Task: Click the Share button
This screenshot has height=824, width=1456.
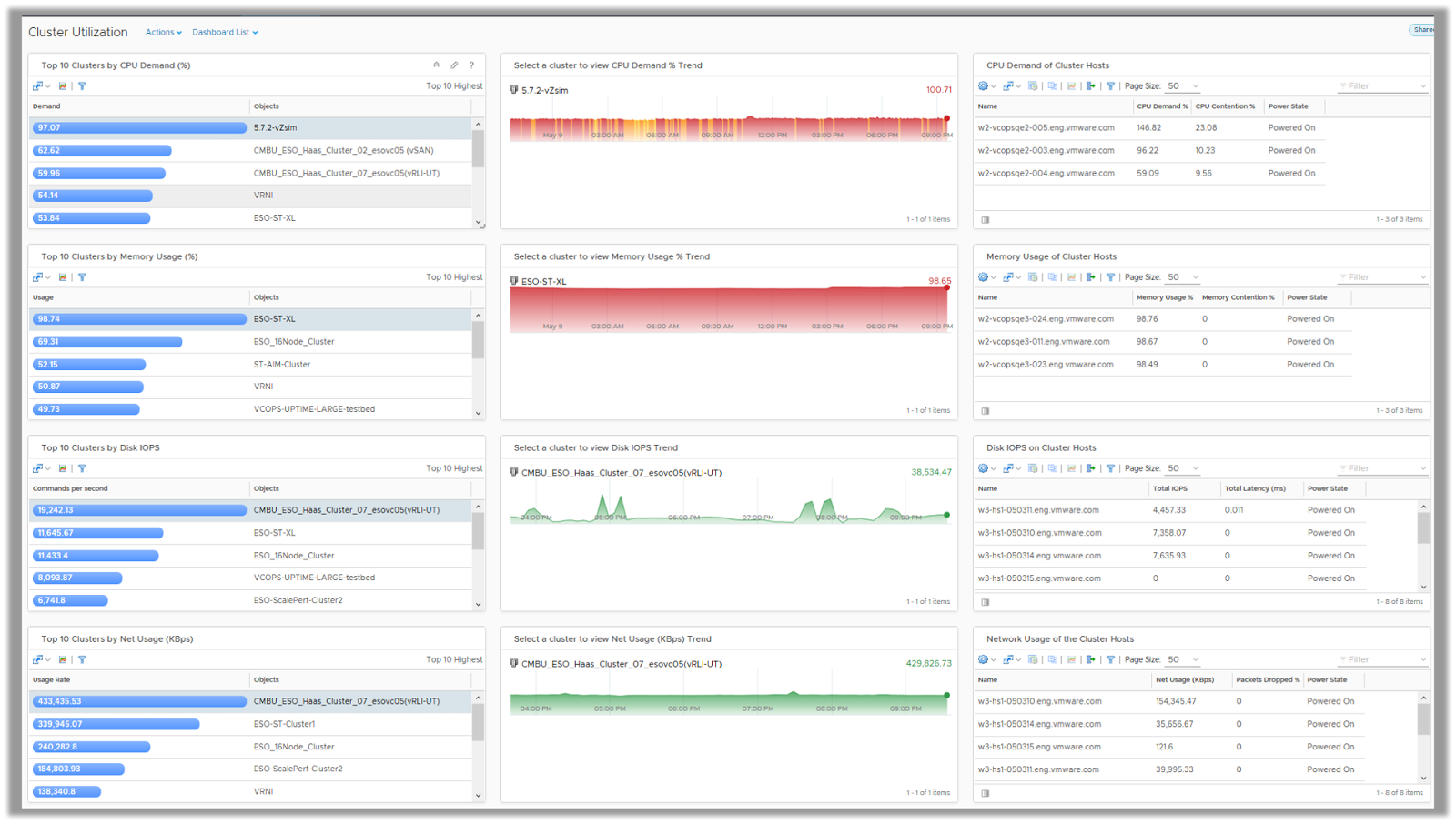Action: [x=1423, y=29]
